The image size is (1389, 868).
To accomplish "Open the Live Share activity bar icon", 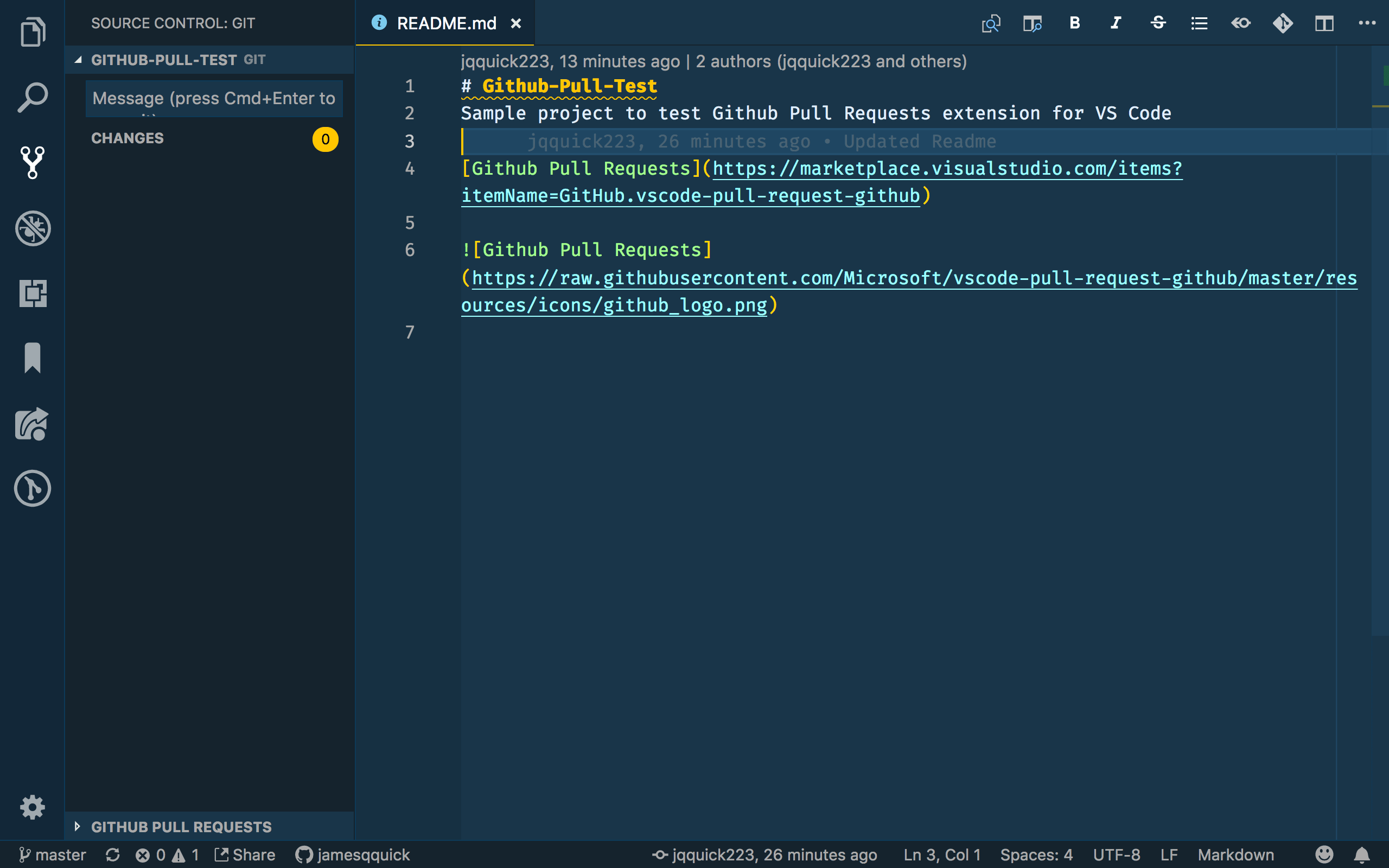I will [x=33, y=424].
